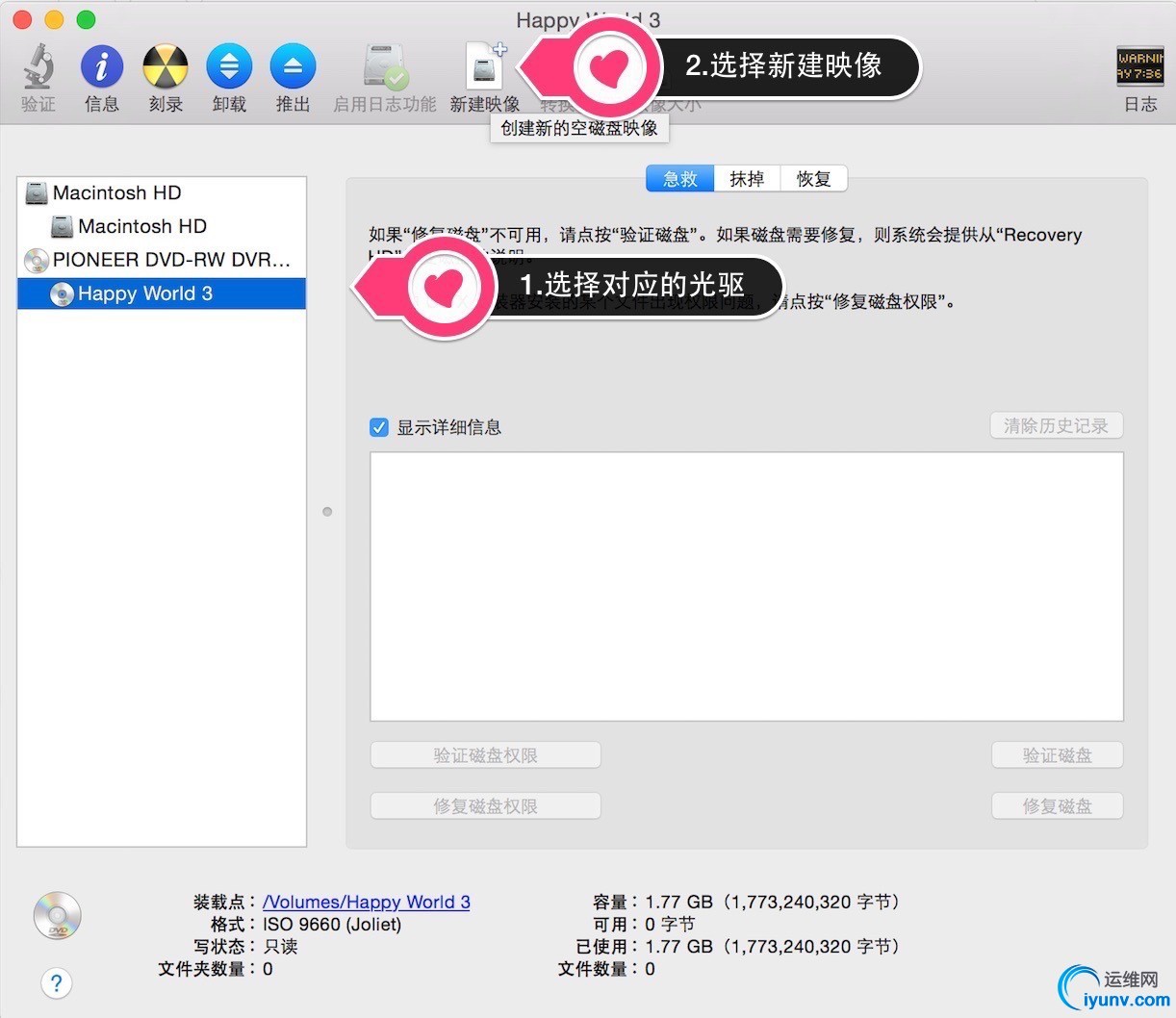Click the 清除历史记录 button
The height and width of the screenshot is (1018, 1176).
(x=1056, y=425)
